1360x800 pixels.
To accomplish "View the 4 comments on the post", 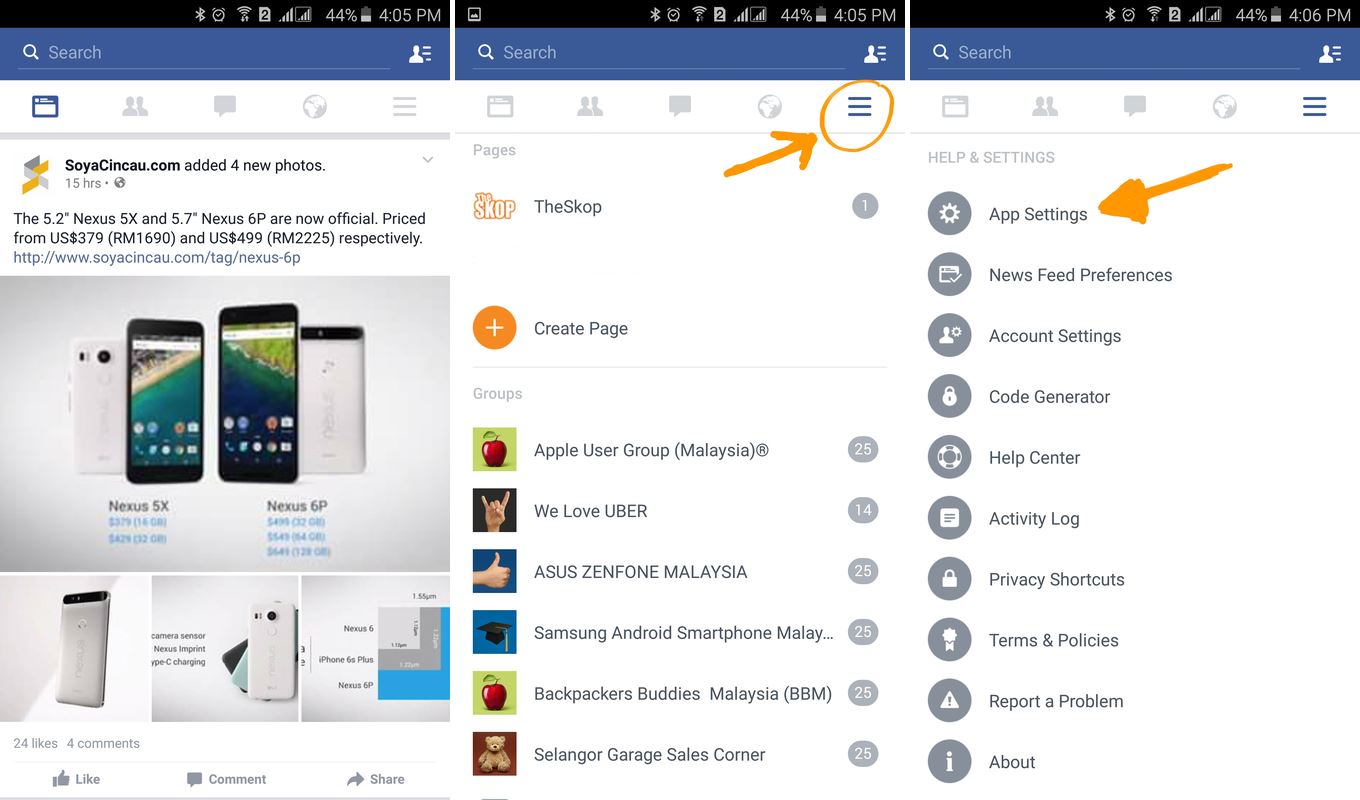I will click(x=104, y=743).
